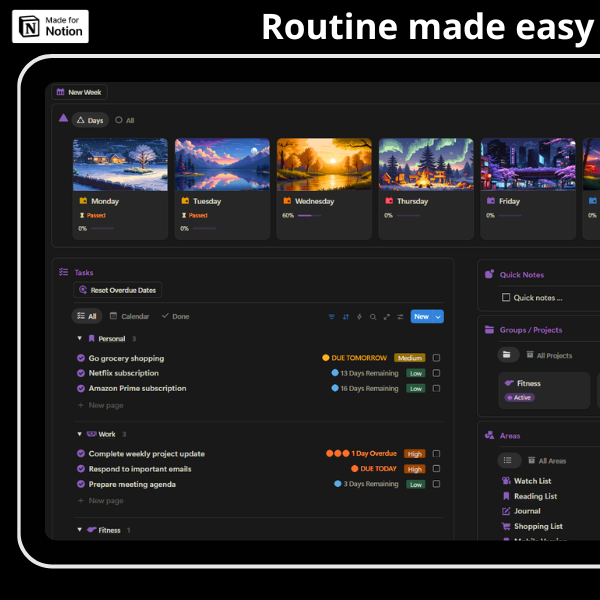The width and height of the screenshot is (600, 600).
Task: Click the Areas shapes header icon
Action: (x=489, y=435)
